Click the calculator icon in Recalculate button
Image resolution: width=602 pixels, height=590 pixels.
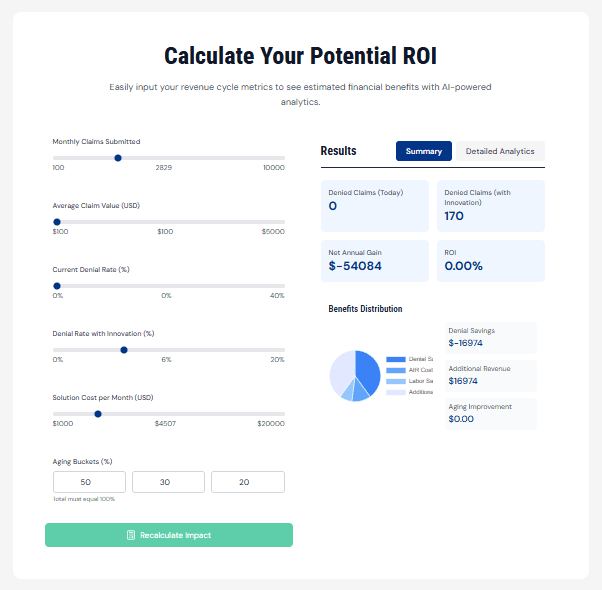click(x=131, y=535)
